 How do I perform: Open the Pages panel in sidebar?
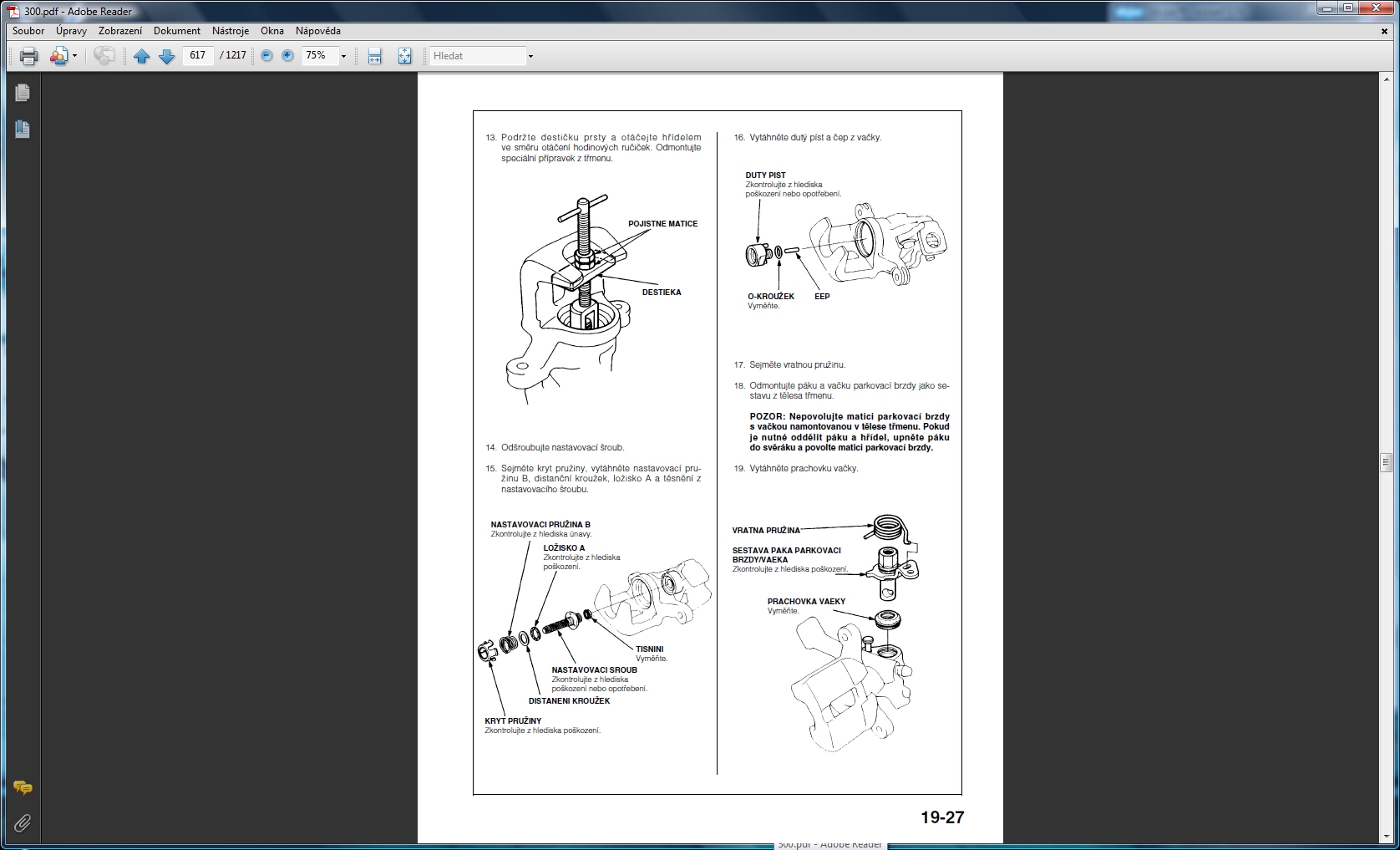click(23, 93)
